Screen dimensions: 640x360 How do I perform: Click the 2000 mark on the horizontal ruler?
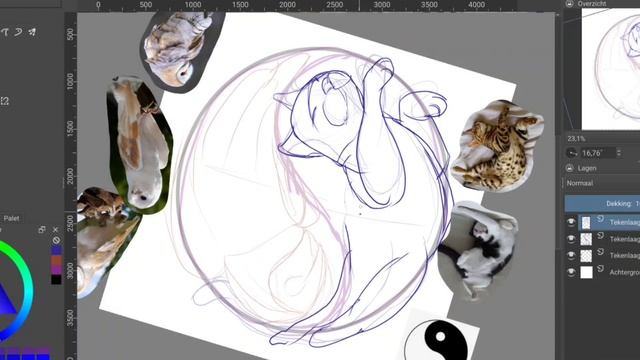point(287,5)
